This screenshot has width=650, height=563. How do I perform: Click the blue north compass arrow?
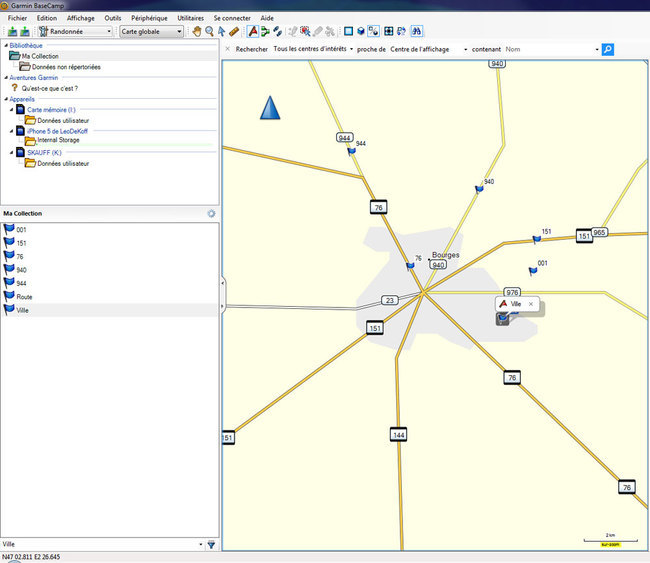270,108
